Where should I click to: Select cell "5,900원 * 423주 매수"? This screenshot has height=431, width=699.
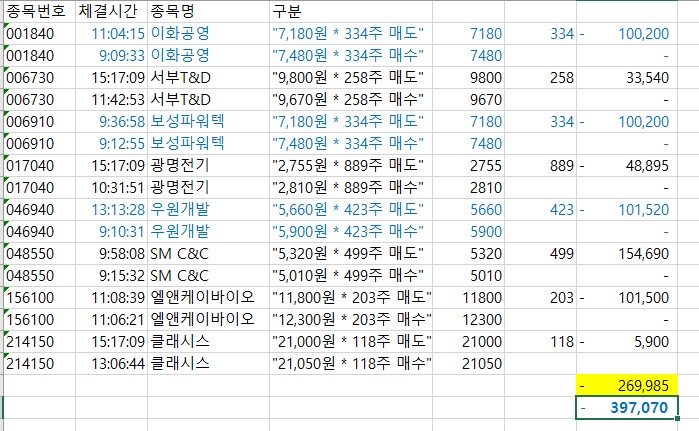point(351,232)
